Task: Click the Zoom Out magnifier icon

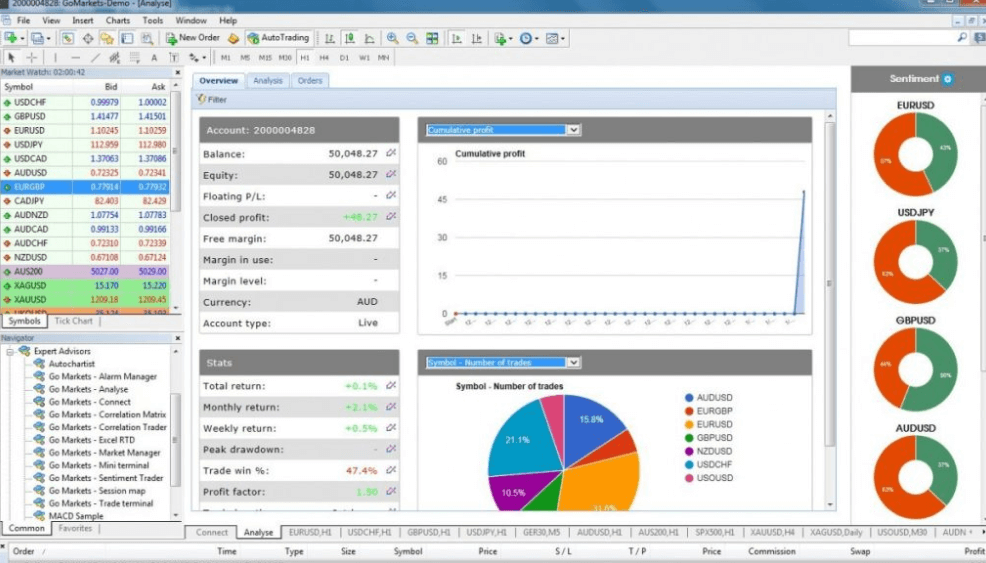Action: coord(412,38)
